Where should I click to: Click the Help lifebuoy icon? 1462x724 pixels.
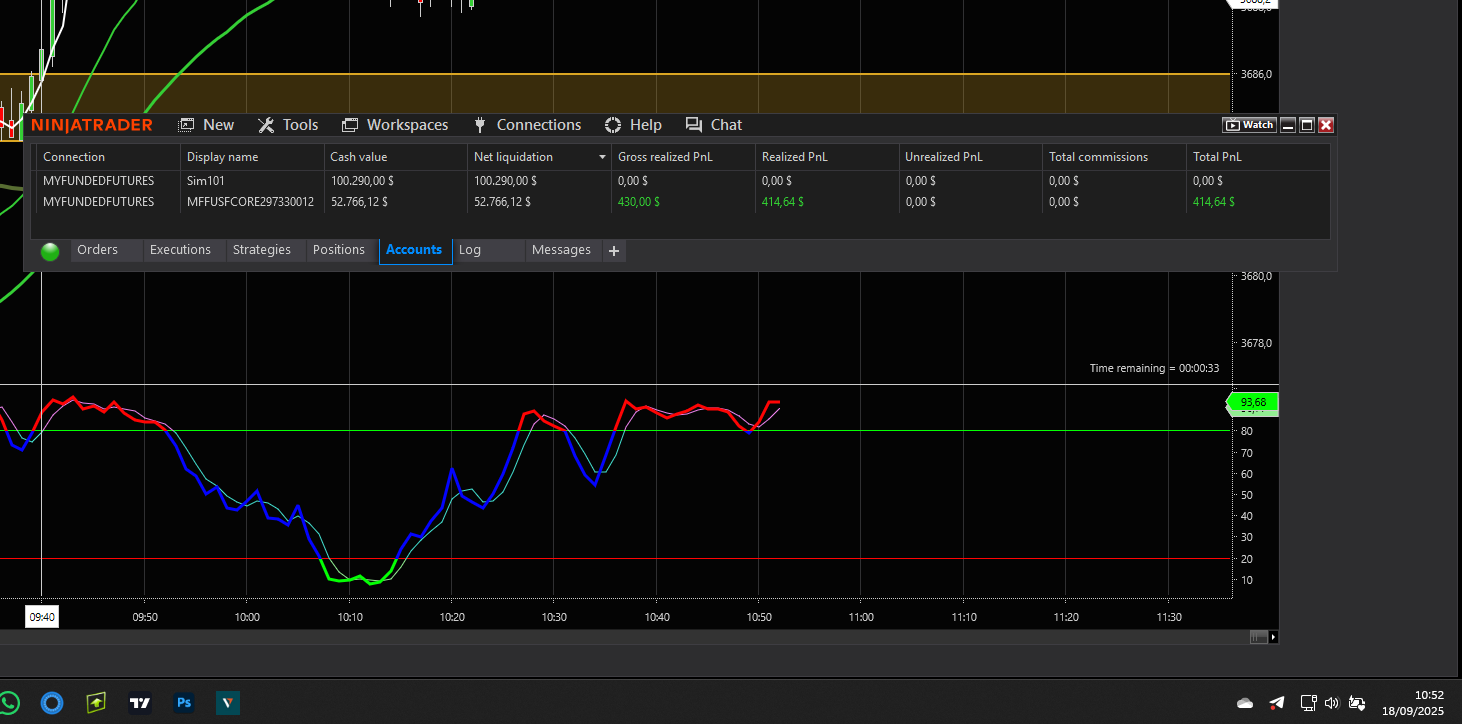tap(614, 125)
